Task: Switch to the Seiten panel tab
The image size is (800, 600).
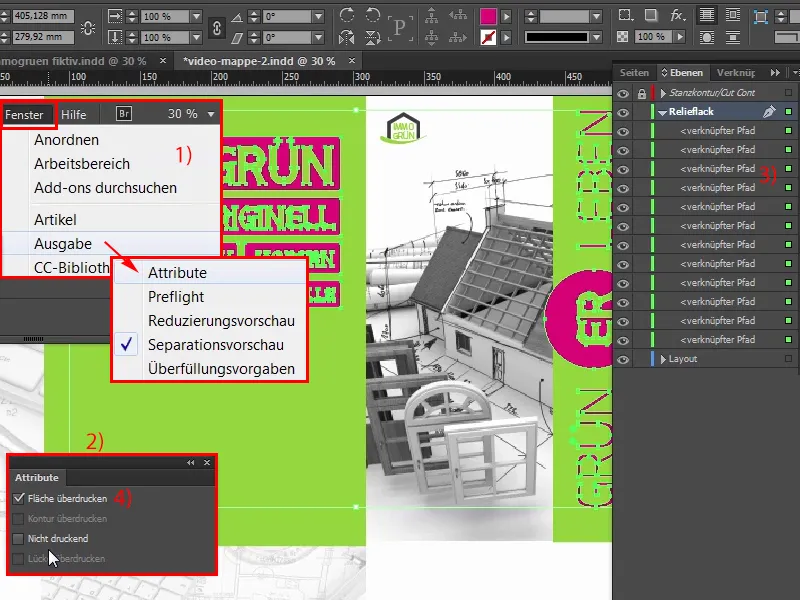Action: [x=634, y=72]
